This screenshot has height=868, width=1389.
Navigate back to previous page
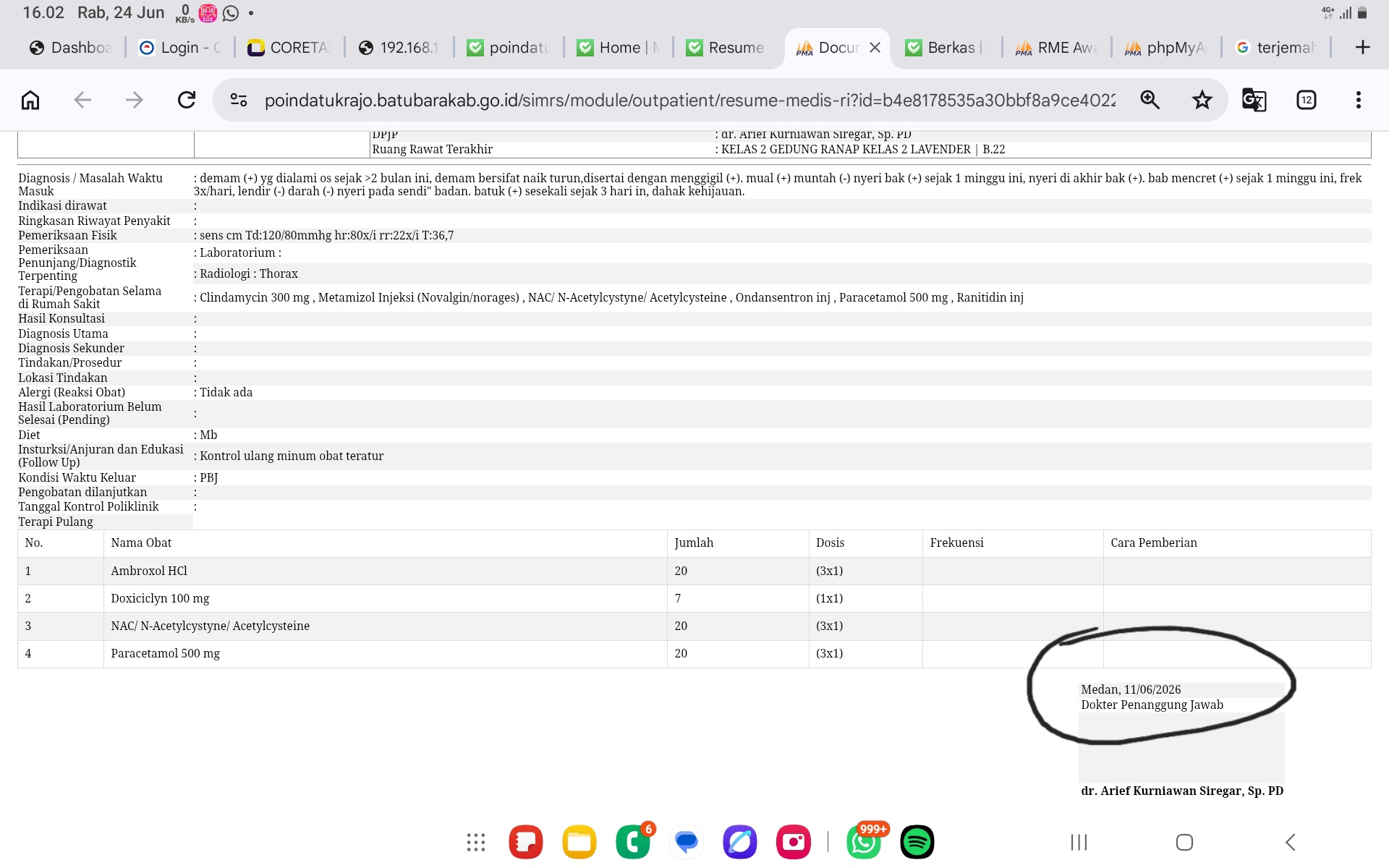pos(82,100)
